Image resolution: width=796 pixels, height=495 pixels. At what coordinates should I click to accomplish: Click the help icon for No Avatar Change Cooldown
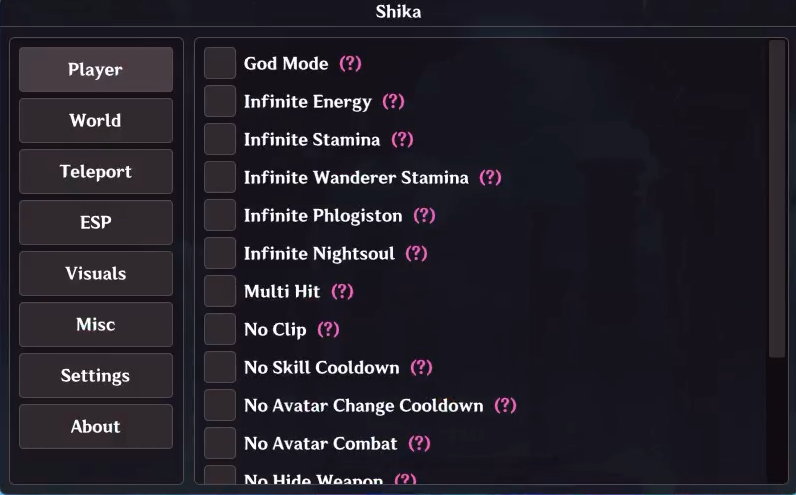(505, 405)
